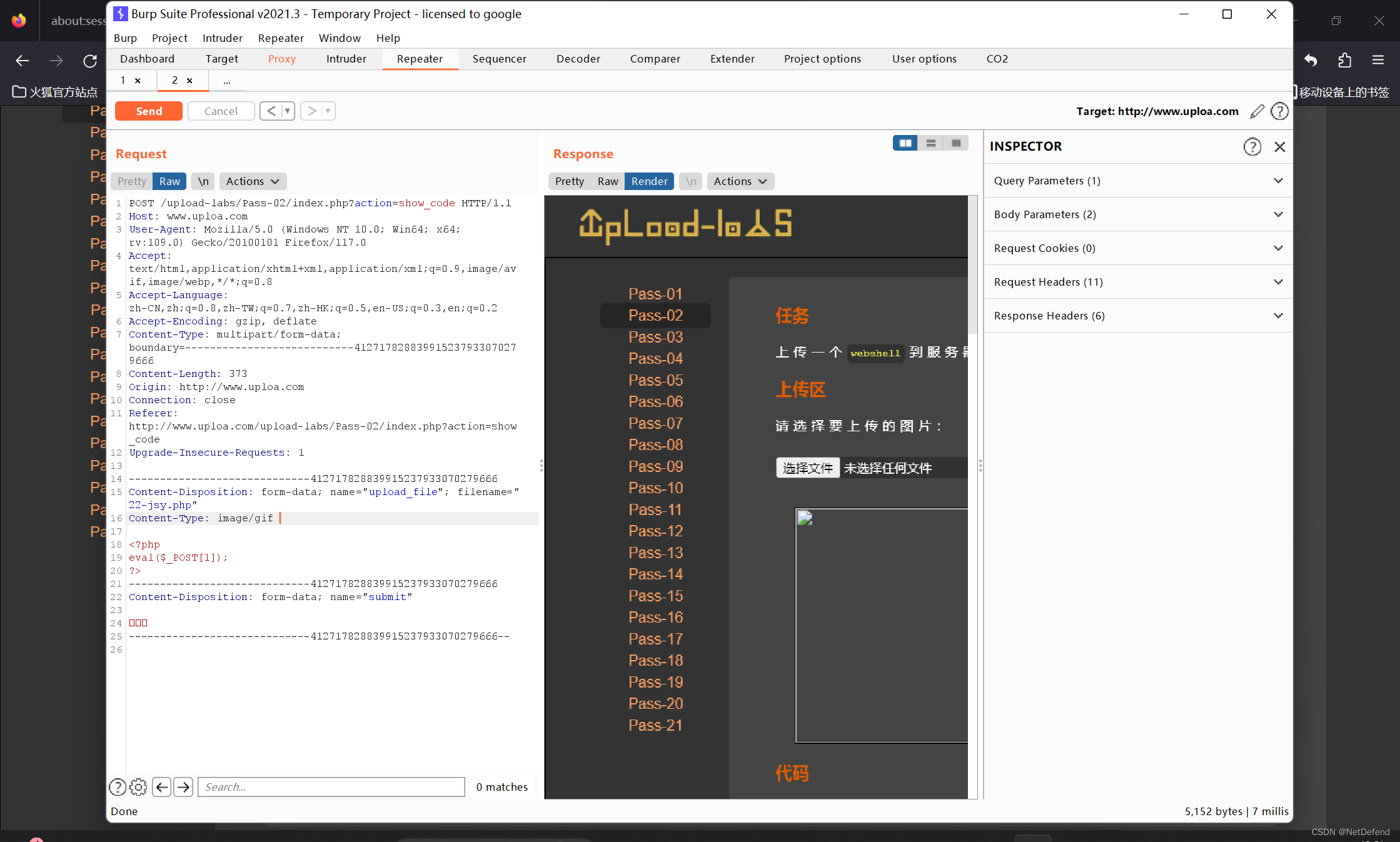Screen dimensions: 1400x842
Task: Open the CO2 extension tab
Action: [x=997, y=59]
